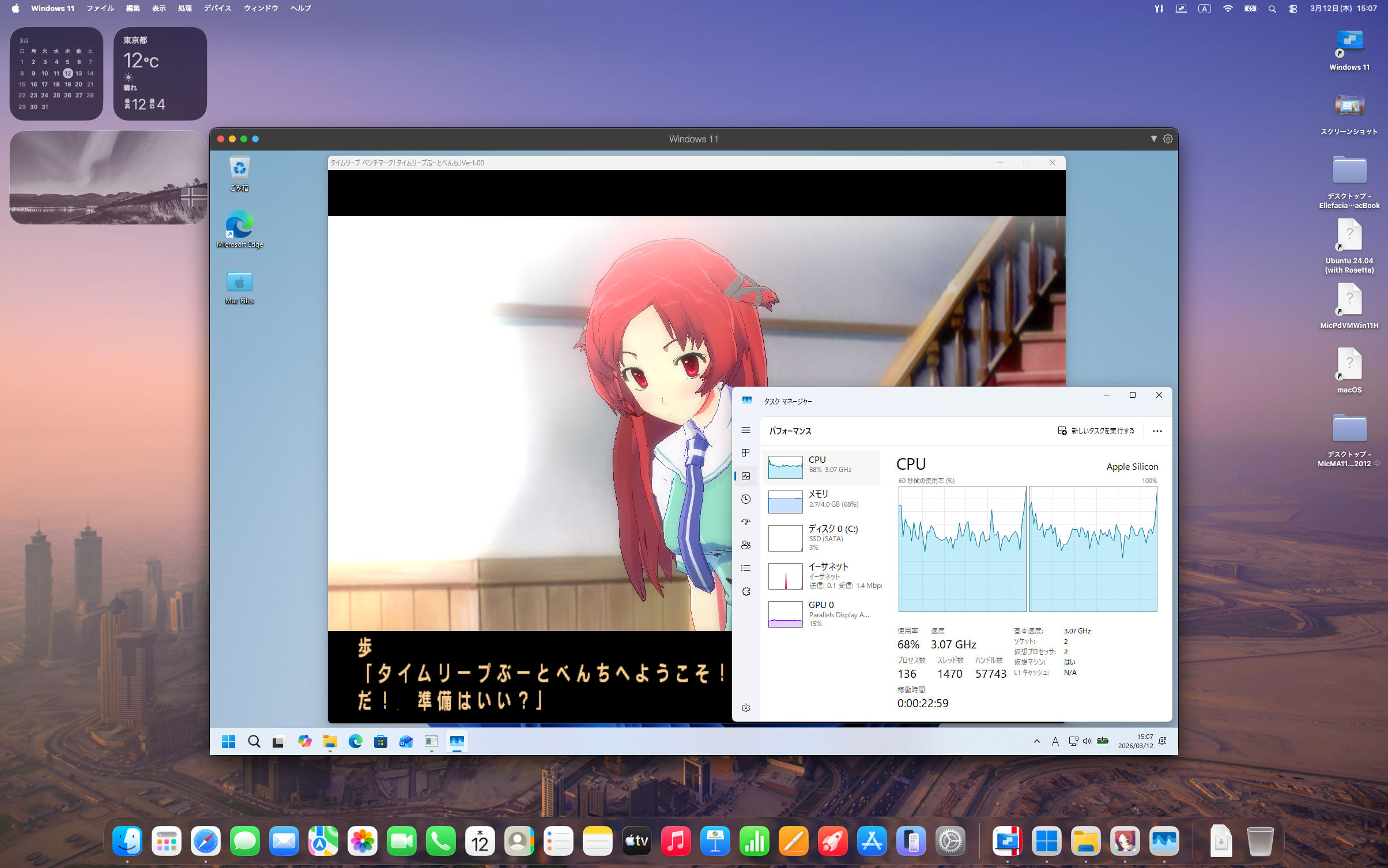The height and width of the screenshot is (868, 1388).
Task: Open Task Manager settings gear icon
Action: [x=746, y=708]
